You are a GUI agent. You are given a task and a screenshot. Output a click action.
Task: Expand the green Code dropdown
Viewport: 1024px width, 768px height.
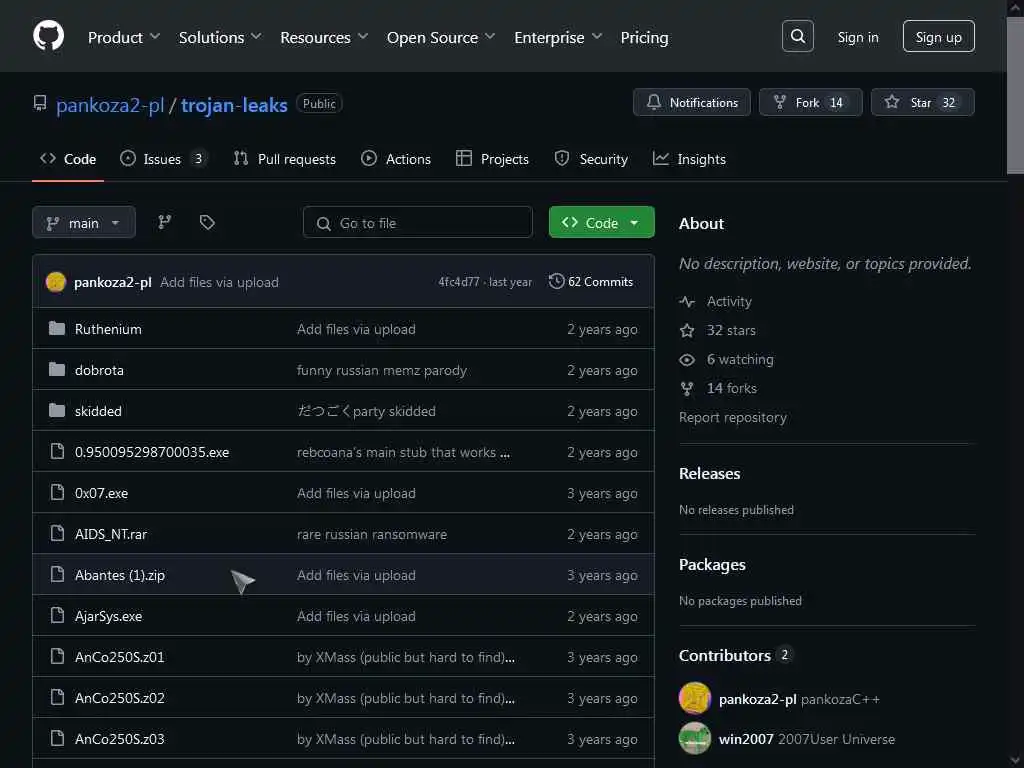point(601,223)
